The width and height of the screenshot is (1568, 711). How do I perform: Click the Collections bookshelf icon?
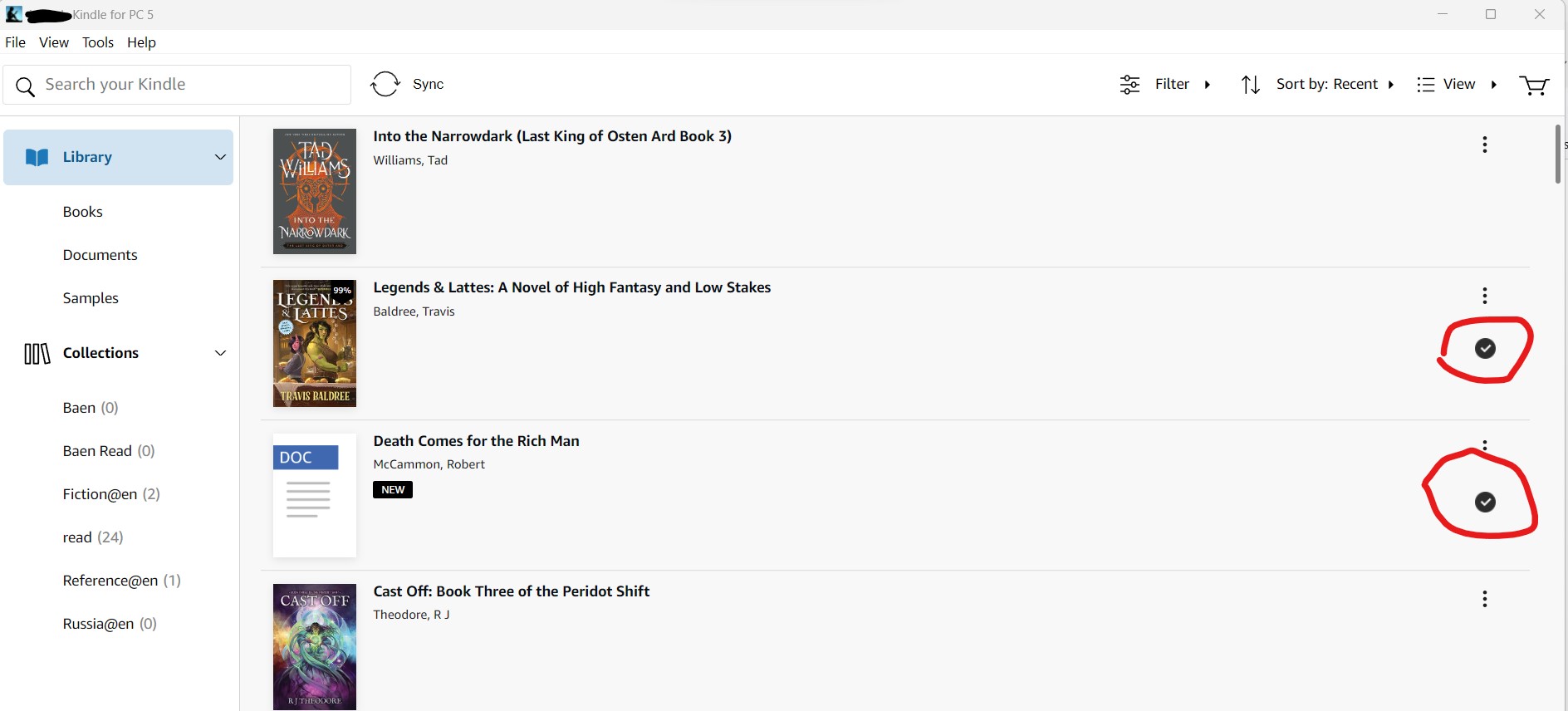(37, 354)
